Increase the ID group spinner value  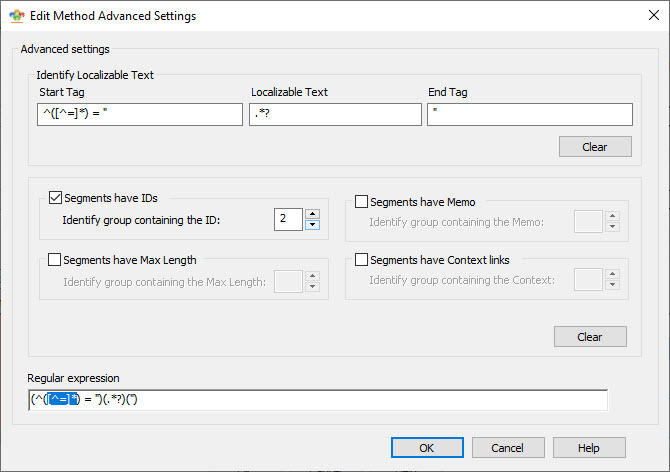[x=312, y=214]
